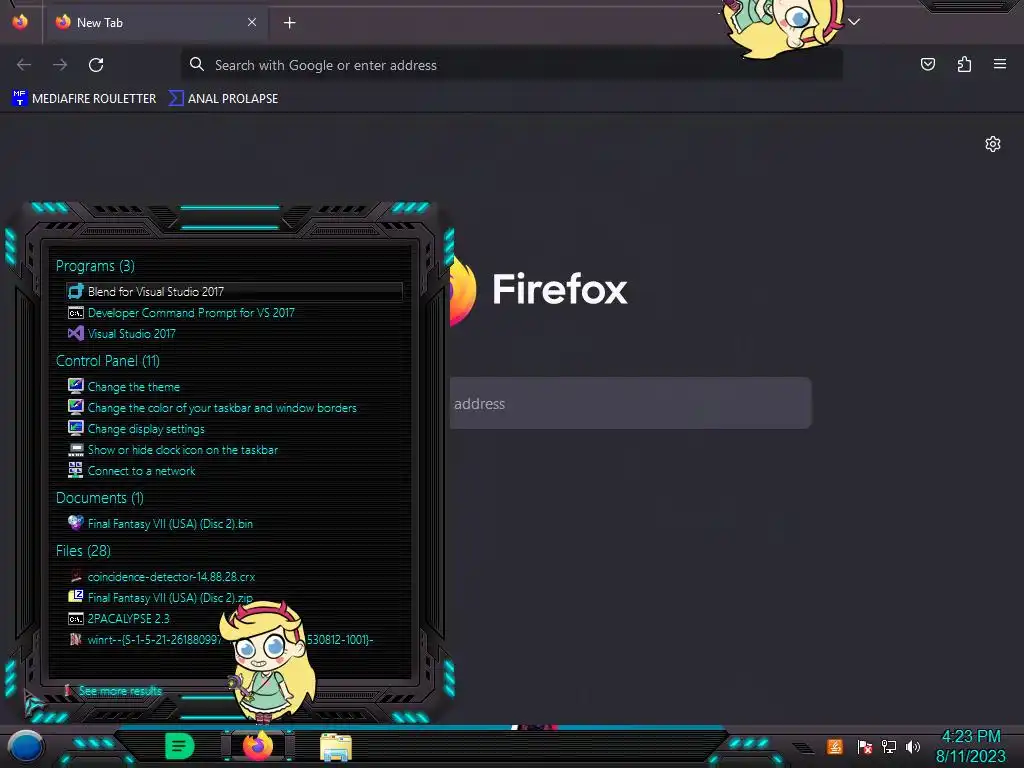Open the 2PACALYPSE 2.3 file result
1024x768 pixels.
click(x=119, y=618)
